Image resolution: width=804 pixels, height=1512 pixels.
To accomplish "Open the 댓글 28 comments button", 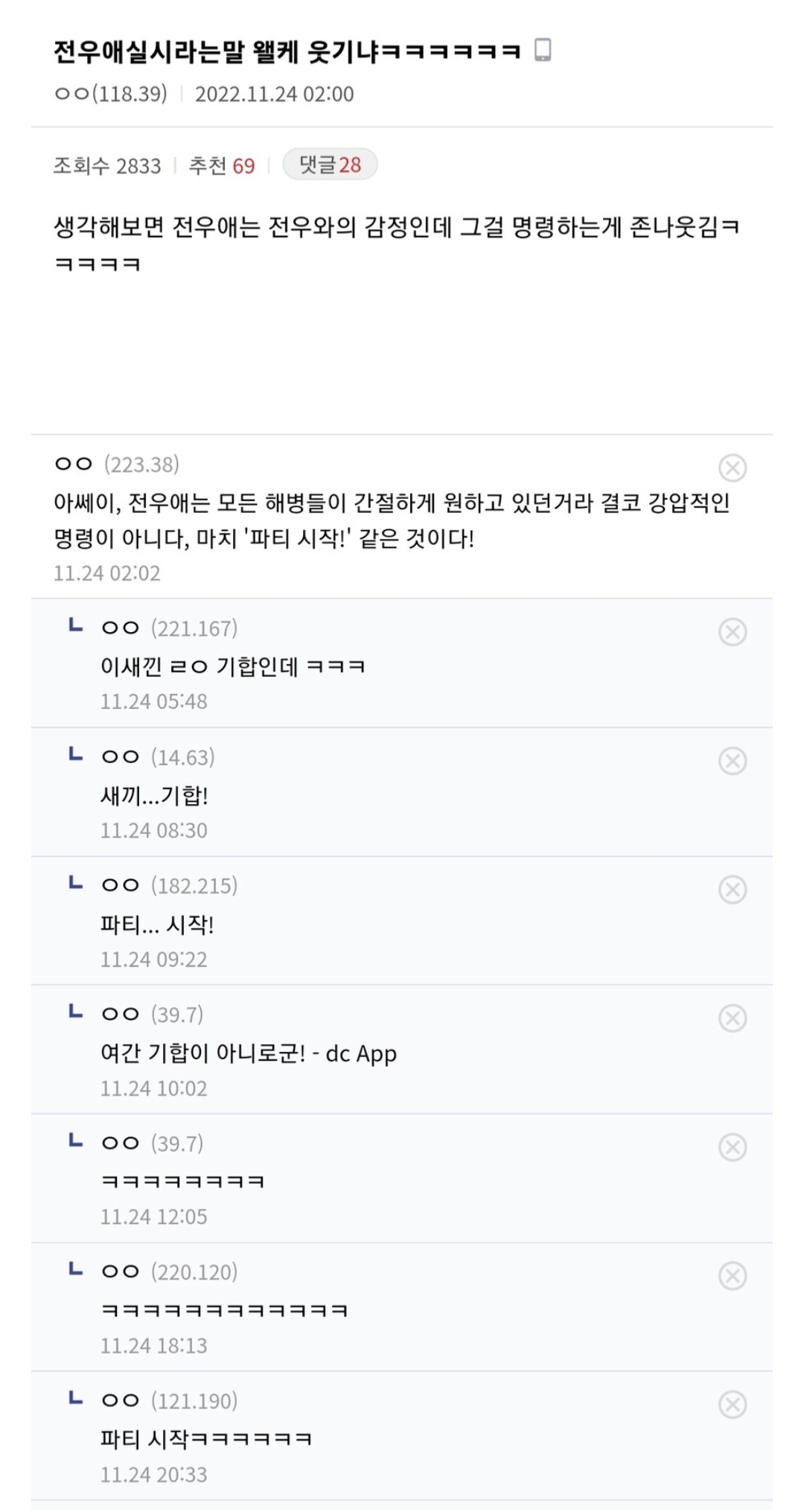I will coord(330,165).
